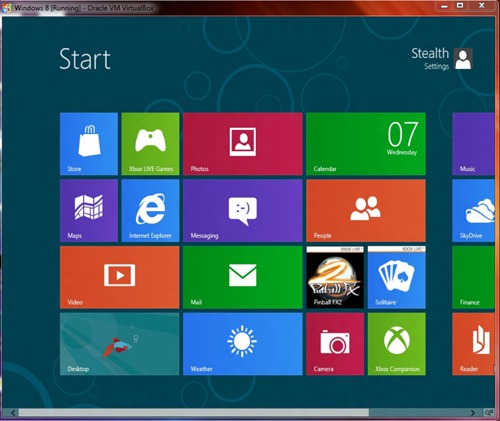Maximize the VirtualBox window
Viewport: 500px width, 421px height.
460,6
